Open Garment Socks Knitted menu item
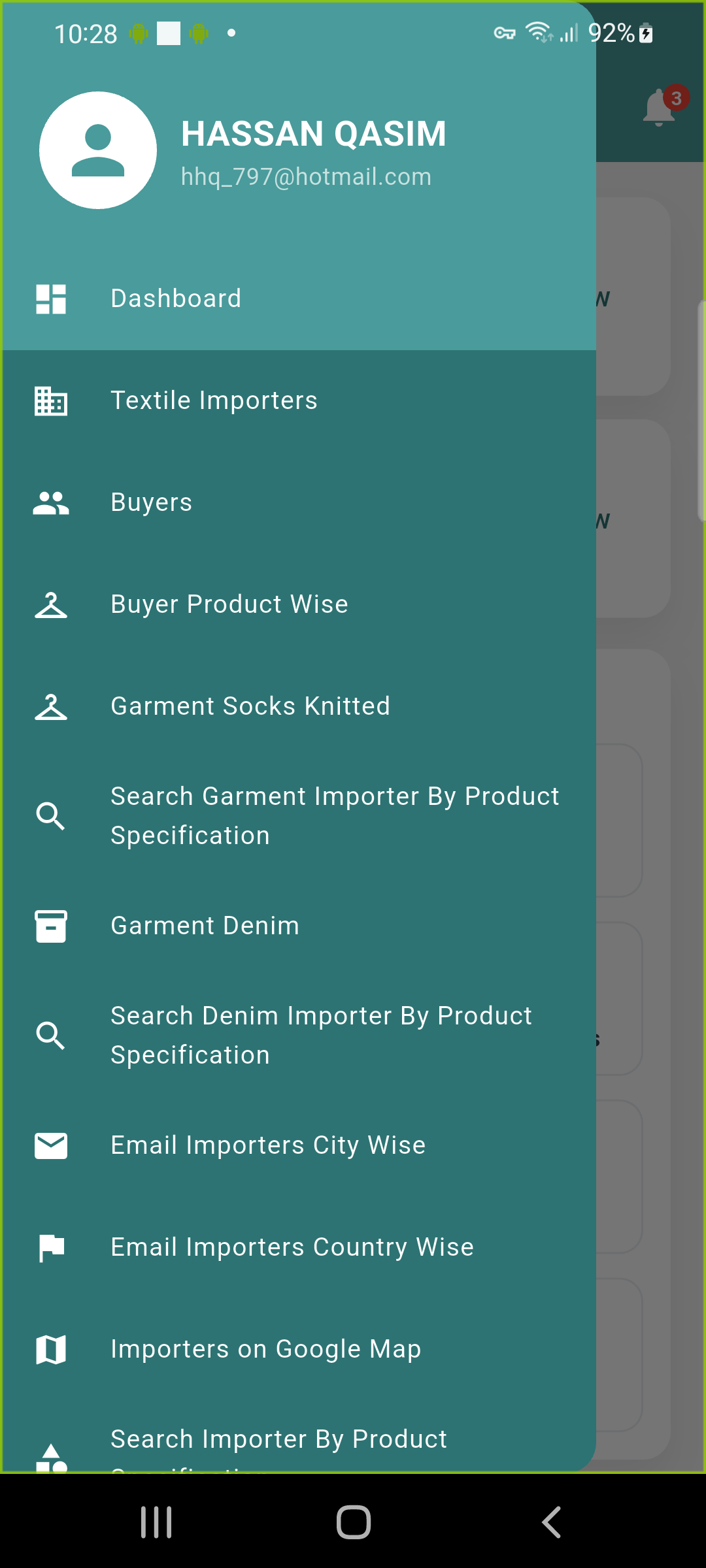Screen dimensions: 706x1568 [x=250, y=706]
